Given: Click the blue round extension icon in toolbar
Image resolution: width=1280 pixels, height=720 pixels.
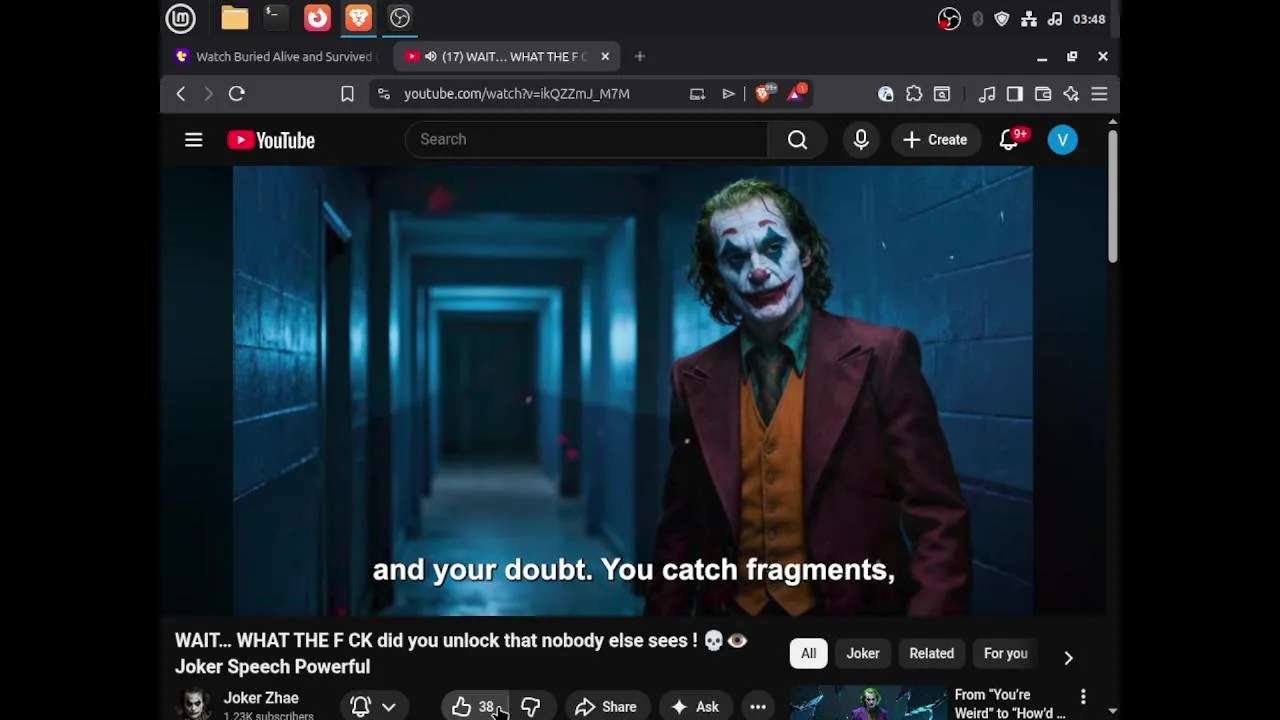Looking at the screenshot, I should [x=886, y=94].
